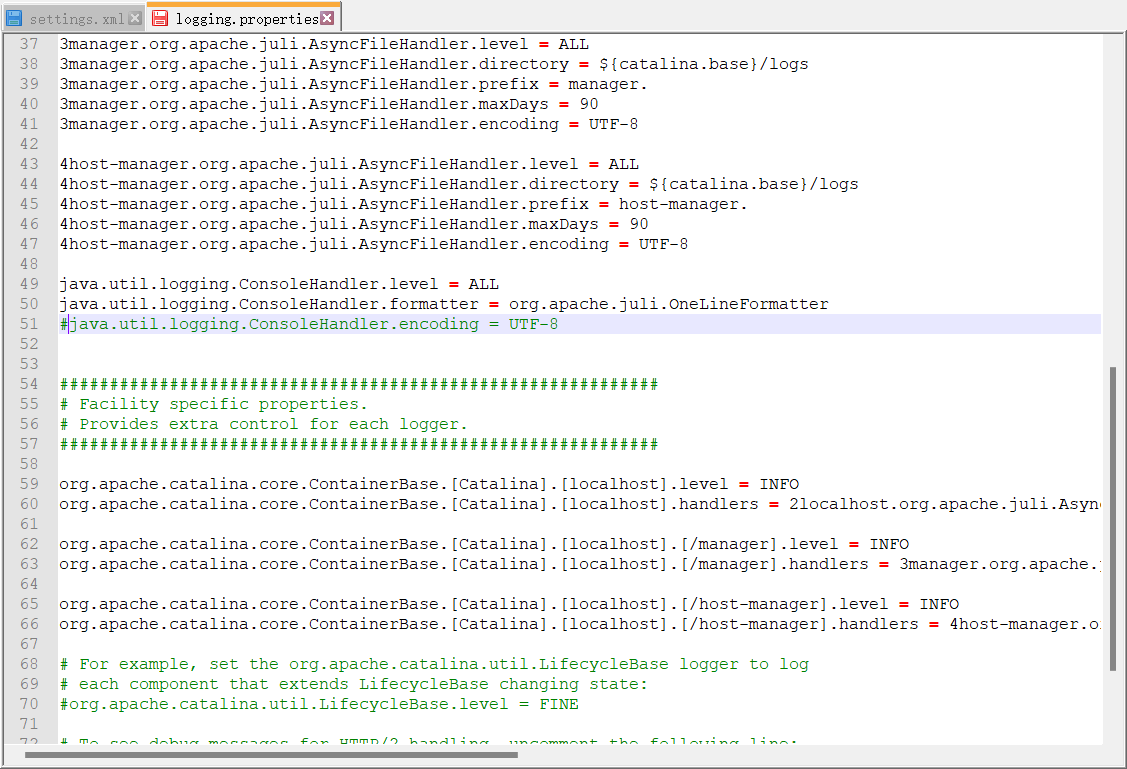
Task: Close the settings.xml tab
Action: point(134,17)
